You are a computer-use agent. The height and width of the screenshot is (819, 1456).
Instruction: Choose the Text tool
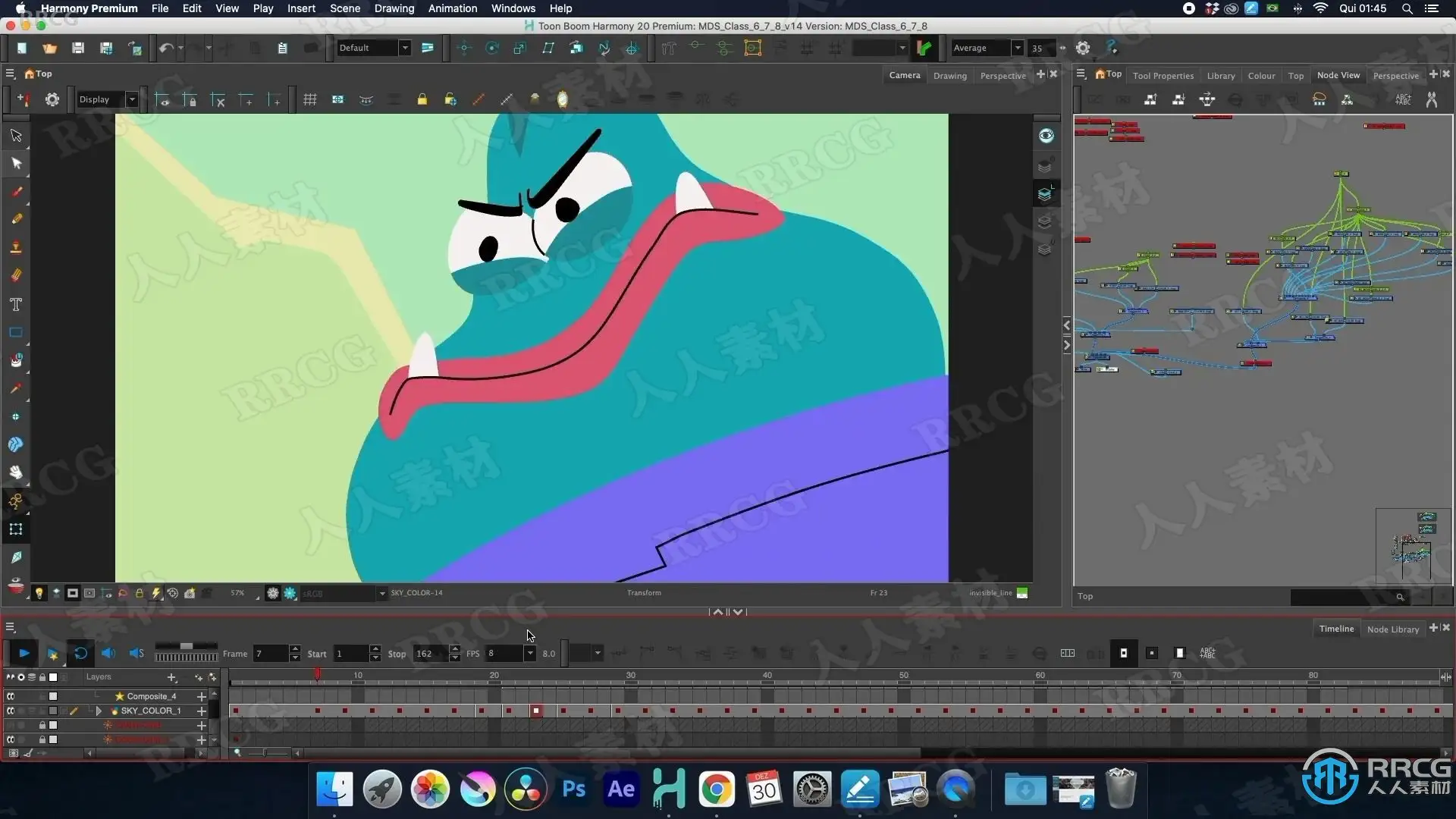(x=16, y=304)
